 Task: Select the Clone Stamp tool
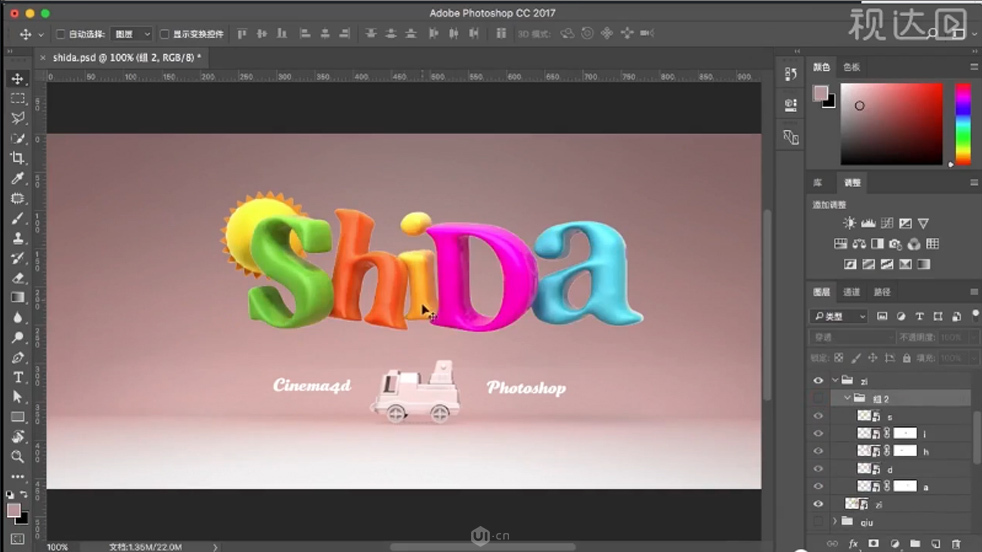pyautogui.click(x=18, y=238)
